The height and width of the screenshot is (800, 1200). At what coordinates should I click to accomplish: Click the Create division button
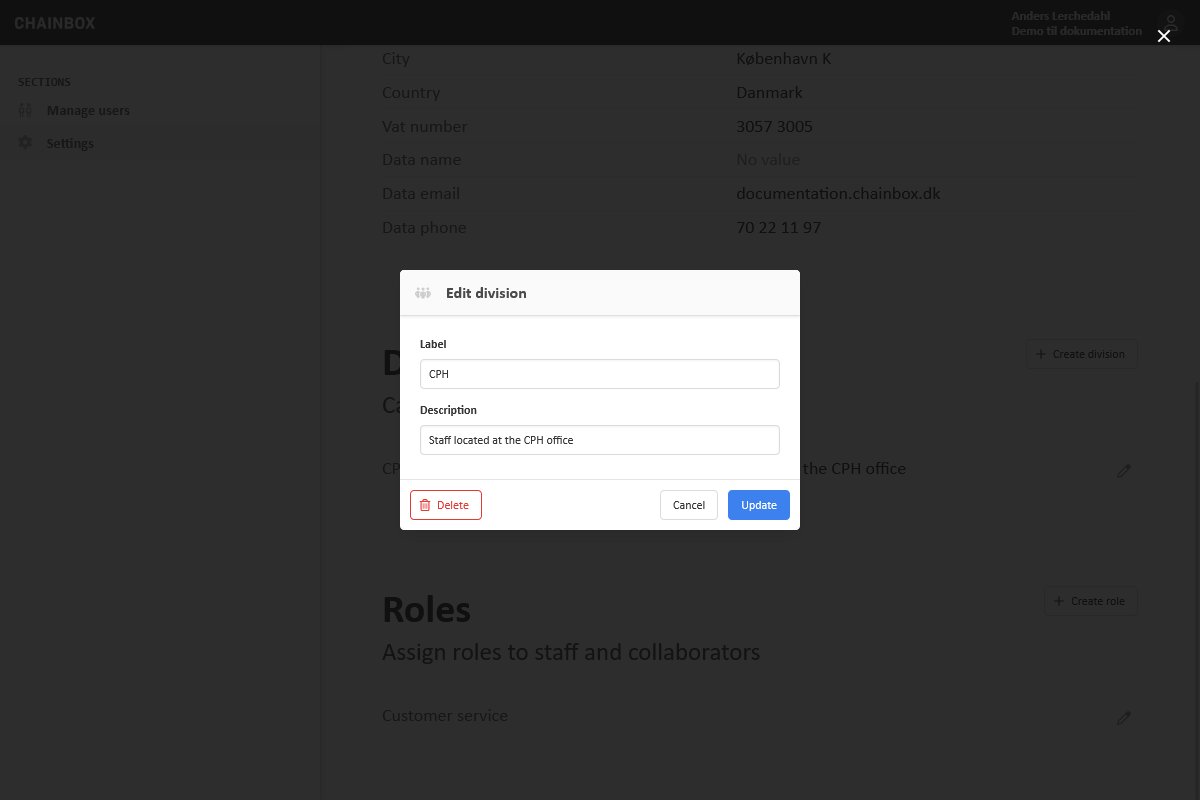pyautogui.click(x=1081, y=354)
